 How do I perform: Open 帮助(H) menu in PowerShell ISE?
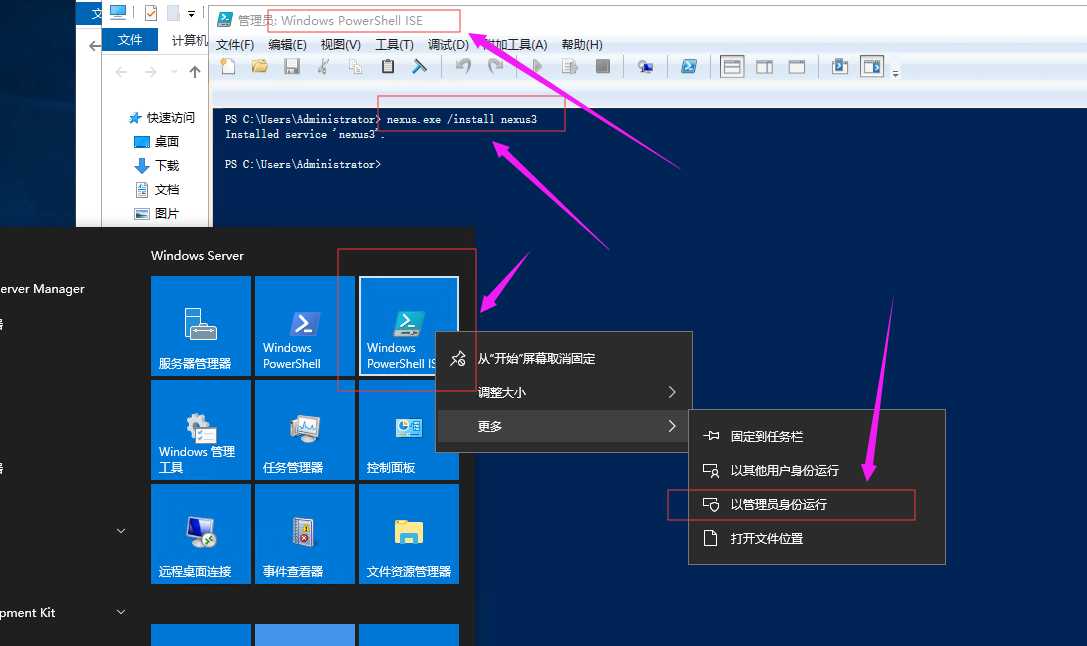(x=582, y=45)
